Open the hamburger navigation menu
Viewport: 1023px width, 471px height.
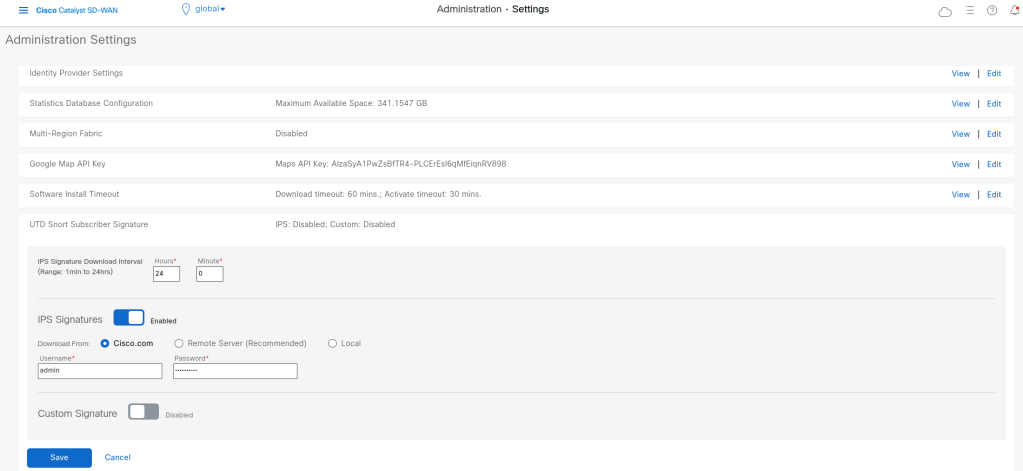[23, 10]
